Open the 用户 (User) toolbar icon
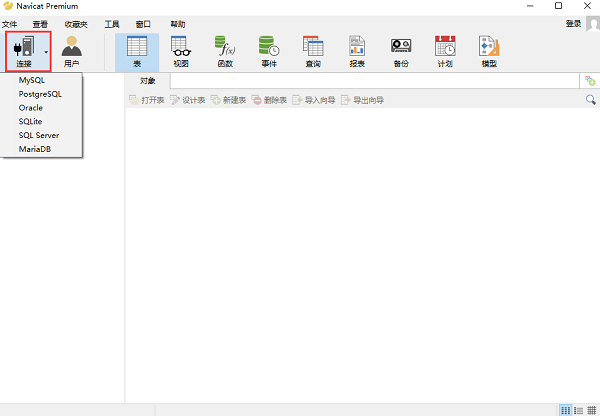Image resolution: width=600 pixels, height=416 pixels. pyautogui.click(x=72, y=50)
